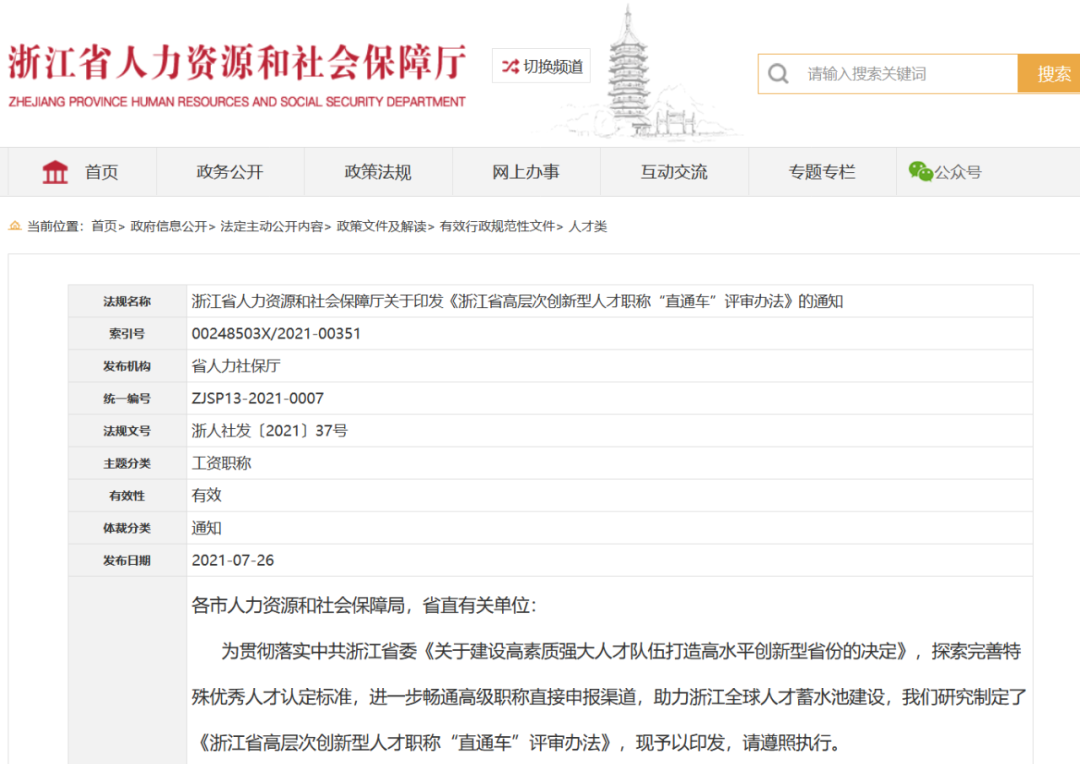
Task: Click the 体裁分类 row label
Action: pyautogui.click(x=127, y=528)
